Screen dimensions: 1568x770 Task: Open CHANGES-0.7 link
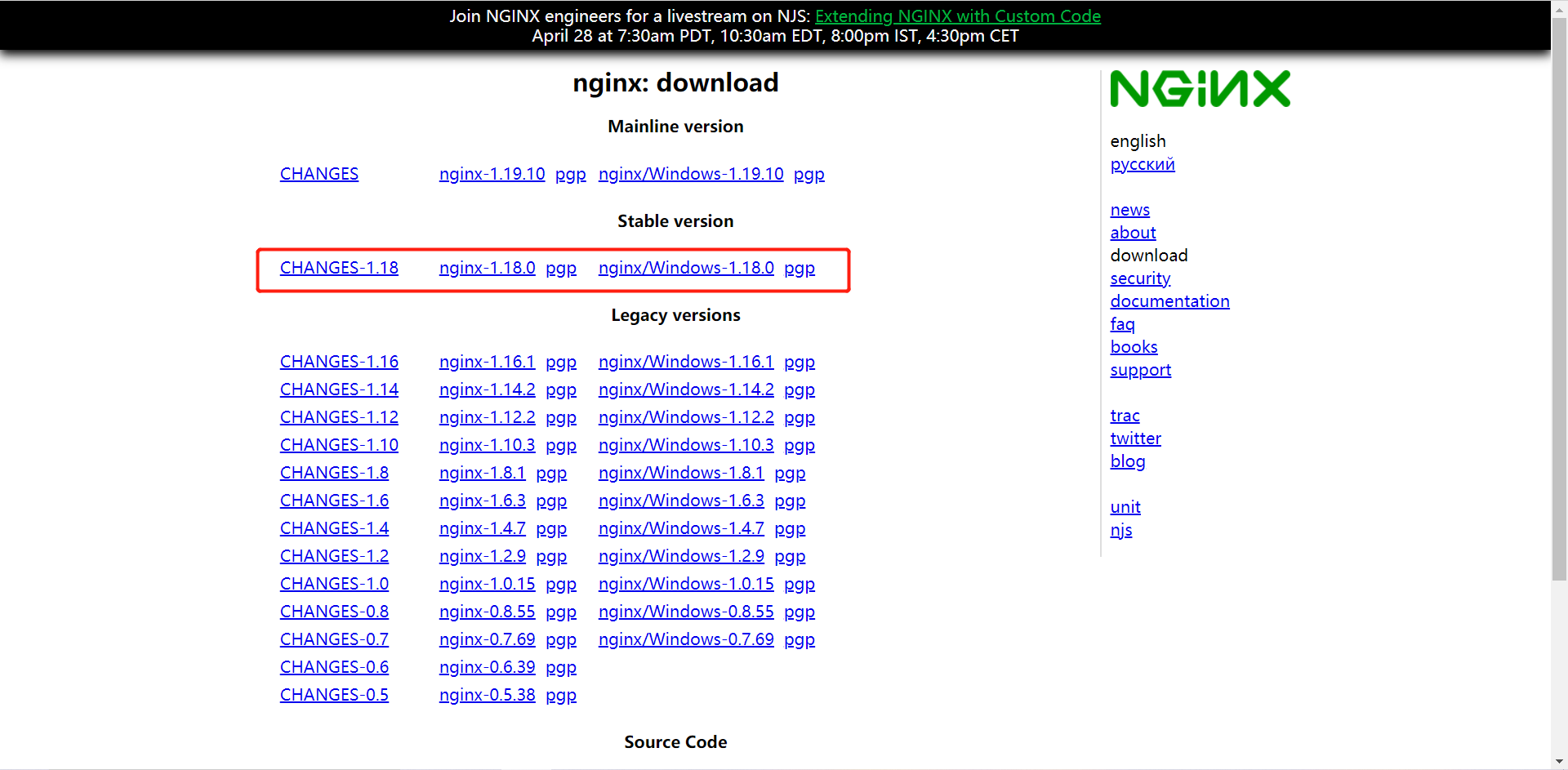point(334,639)
